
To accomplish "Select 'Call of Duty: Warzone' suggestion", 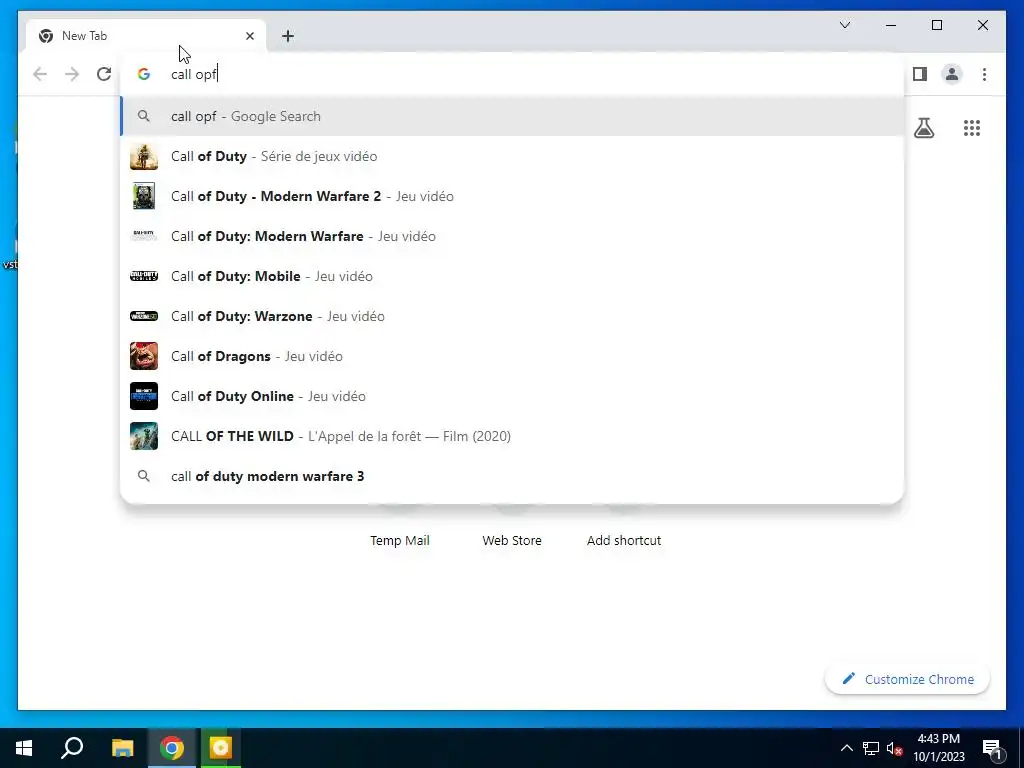I will pos(512,316).
